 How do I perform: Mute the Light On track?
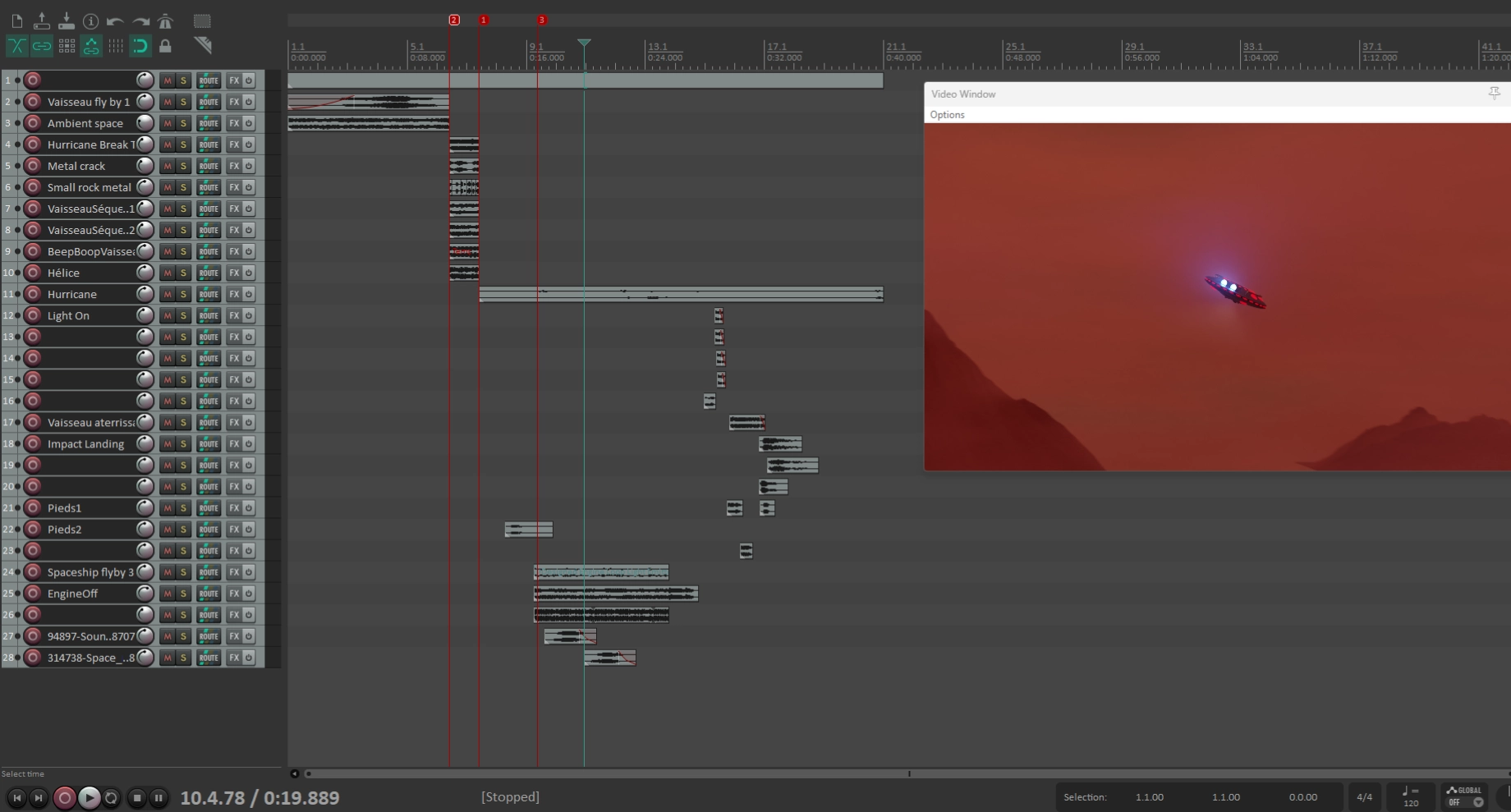point(167,315)
